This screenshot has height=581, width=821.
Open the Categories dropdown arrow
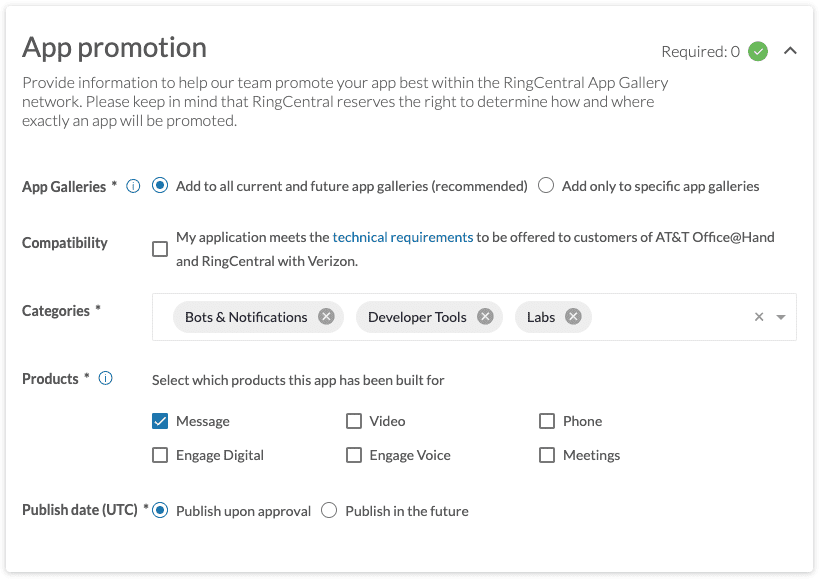click(781, 317)
